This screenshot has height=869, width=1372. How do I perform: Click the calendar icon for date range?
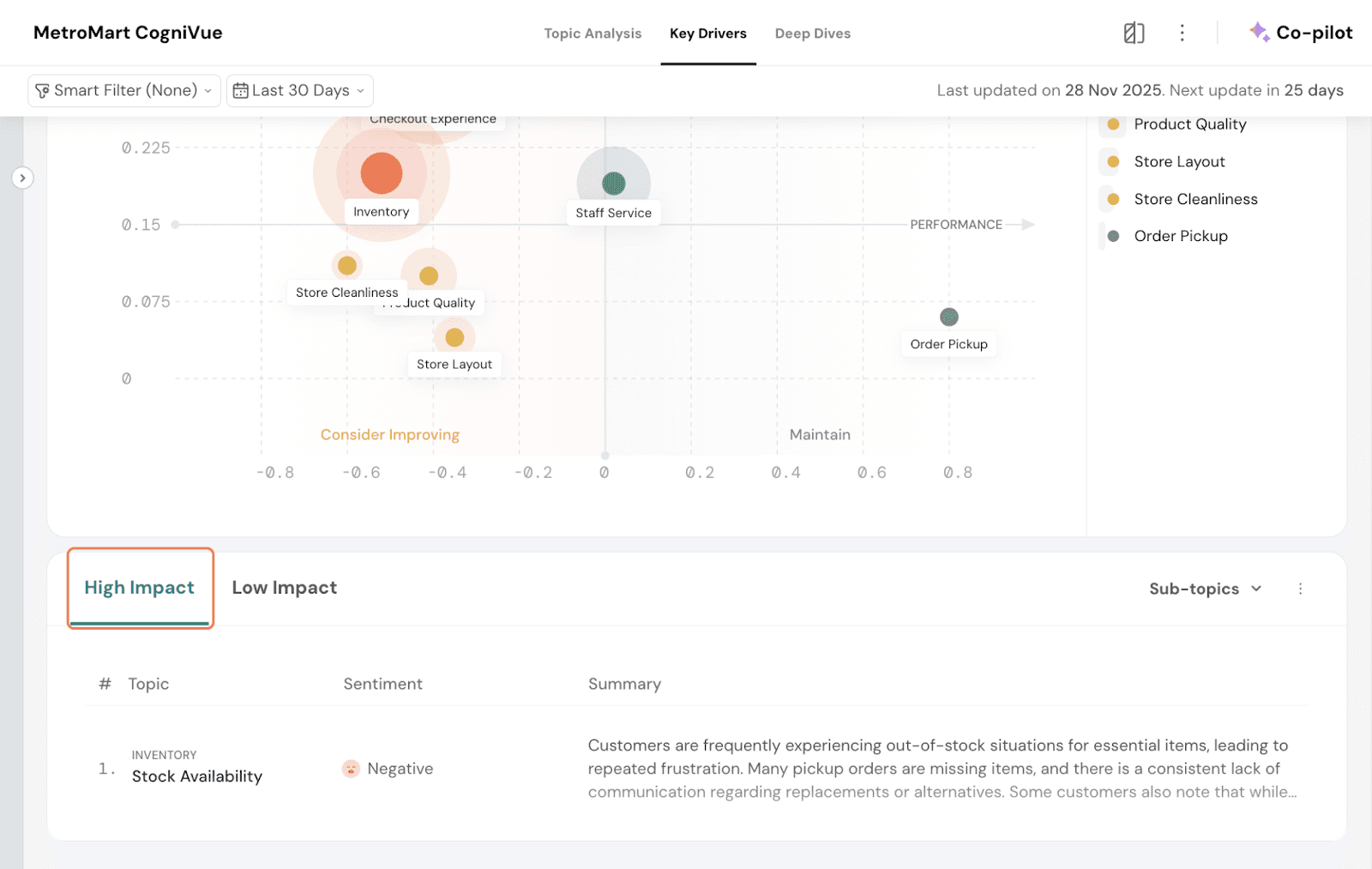[241, 91]
